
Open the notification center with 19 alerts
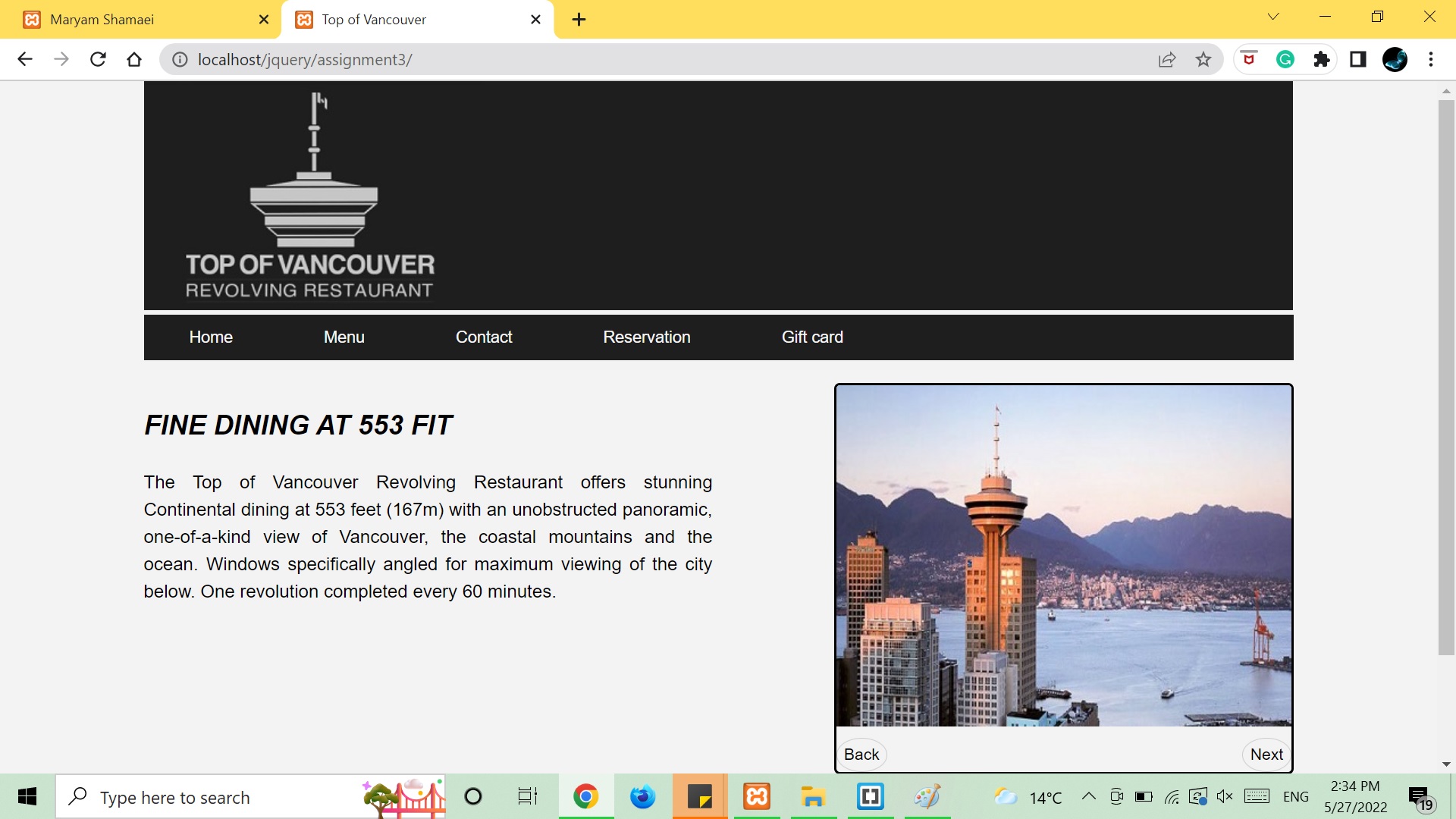point(1421,798)
